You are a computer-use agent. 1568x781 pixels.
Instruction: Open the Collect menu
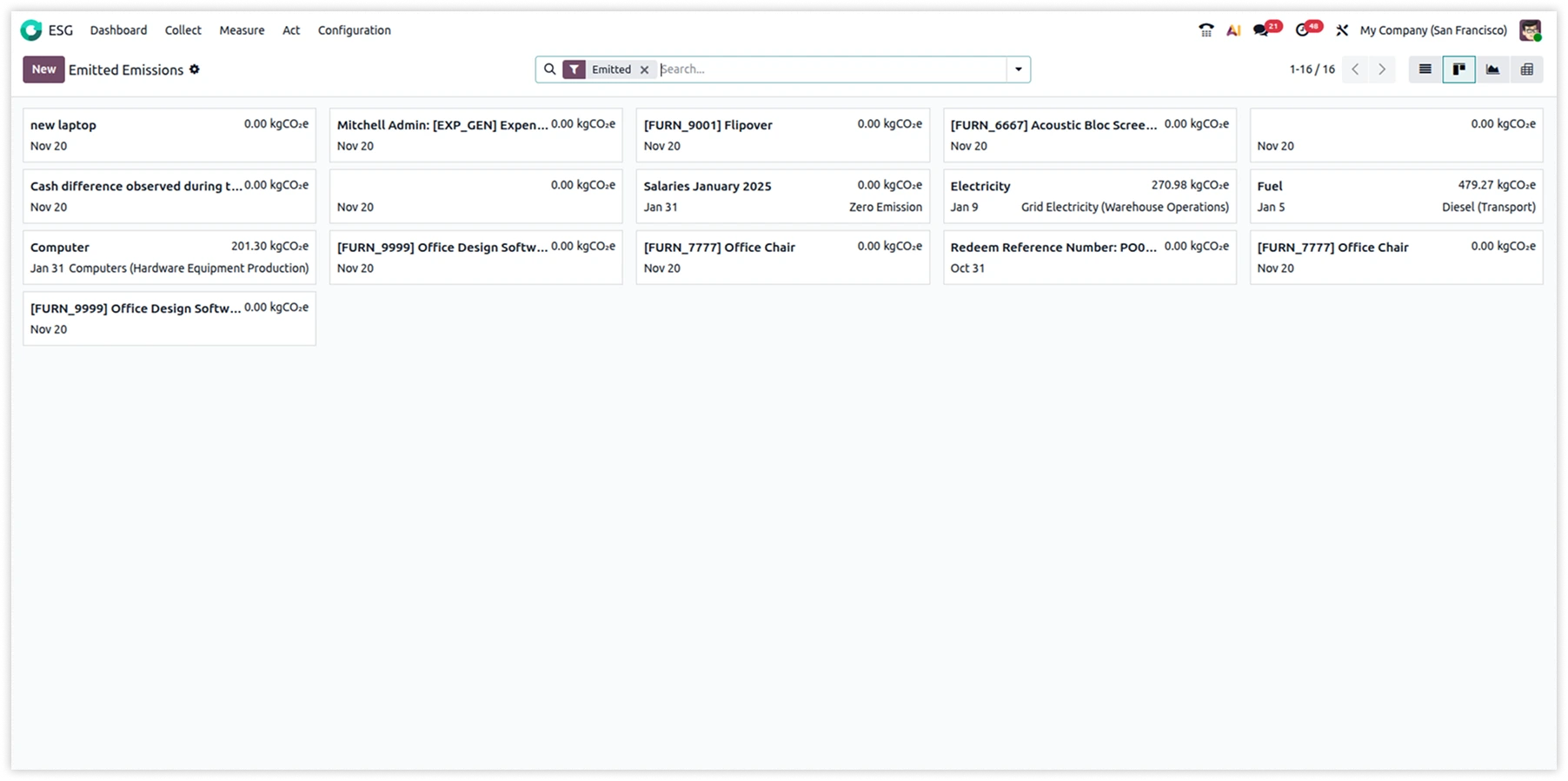(183, 30)
